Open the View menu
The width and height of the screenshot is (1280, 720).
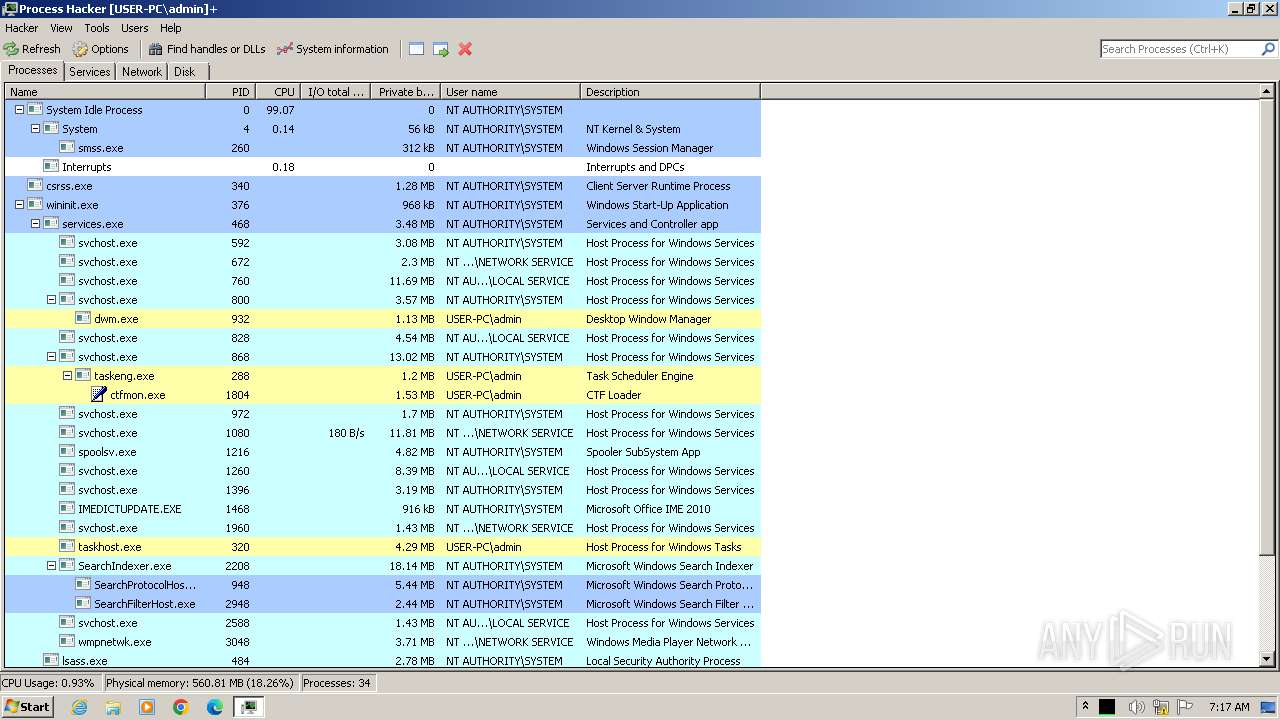(x=61, y=28)
